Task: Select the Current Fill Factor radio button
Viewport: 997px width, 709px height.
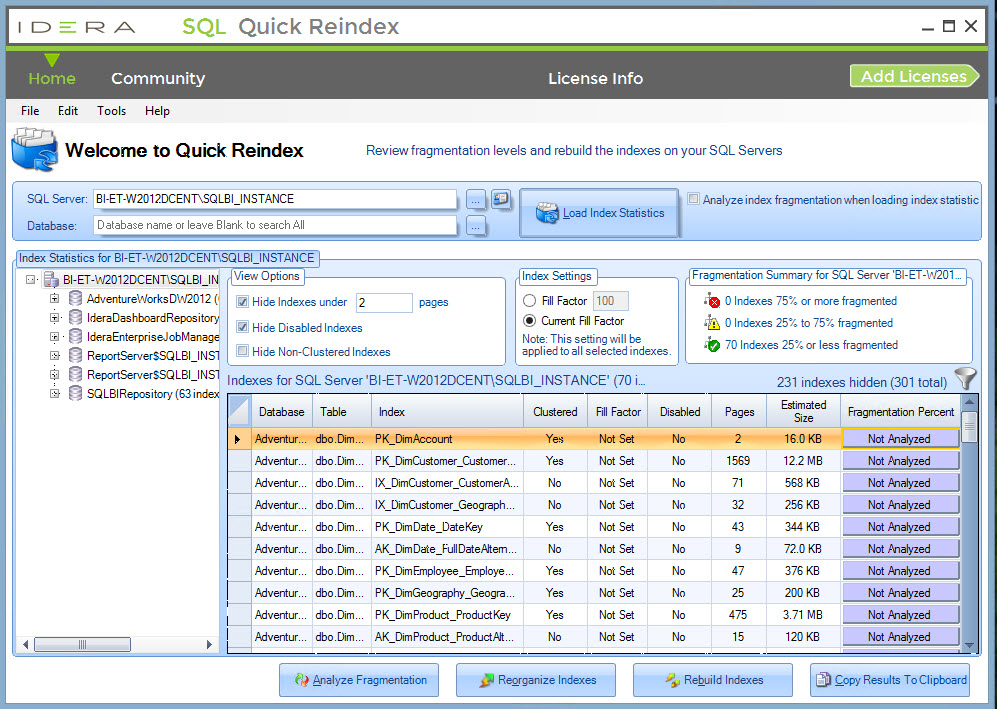Action: pyautogui.click(x=529, y=320)
